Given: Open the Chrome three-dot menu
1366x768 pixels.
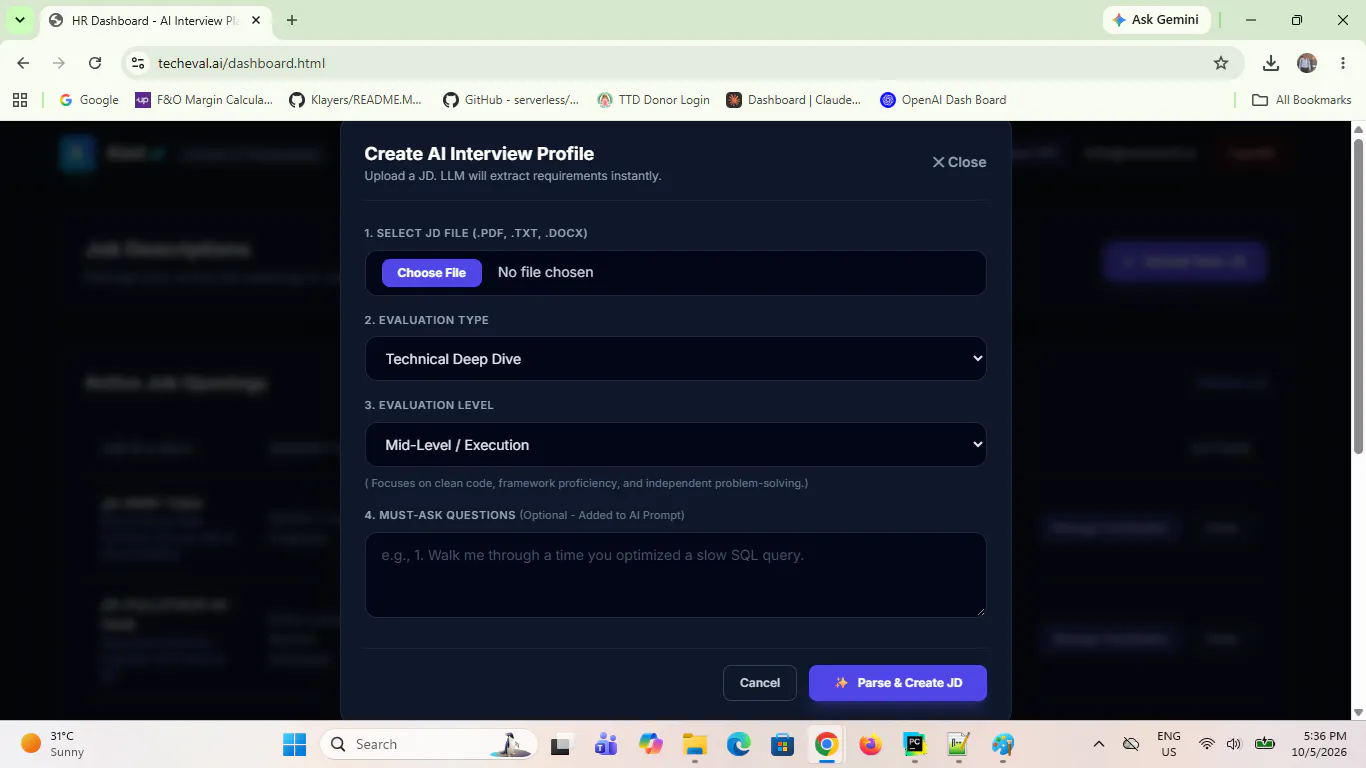Looking at the screenshot, I should [1343, 63].
